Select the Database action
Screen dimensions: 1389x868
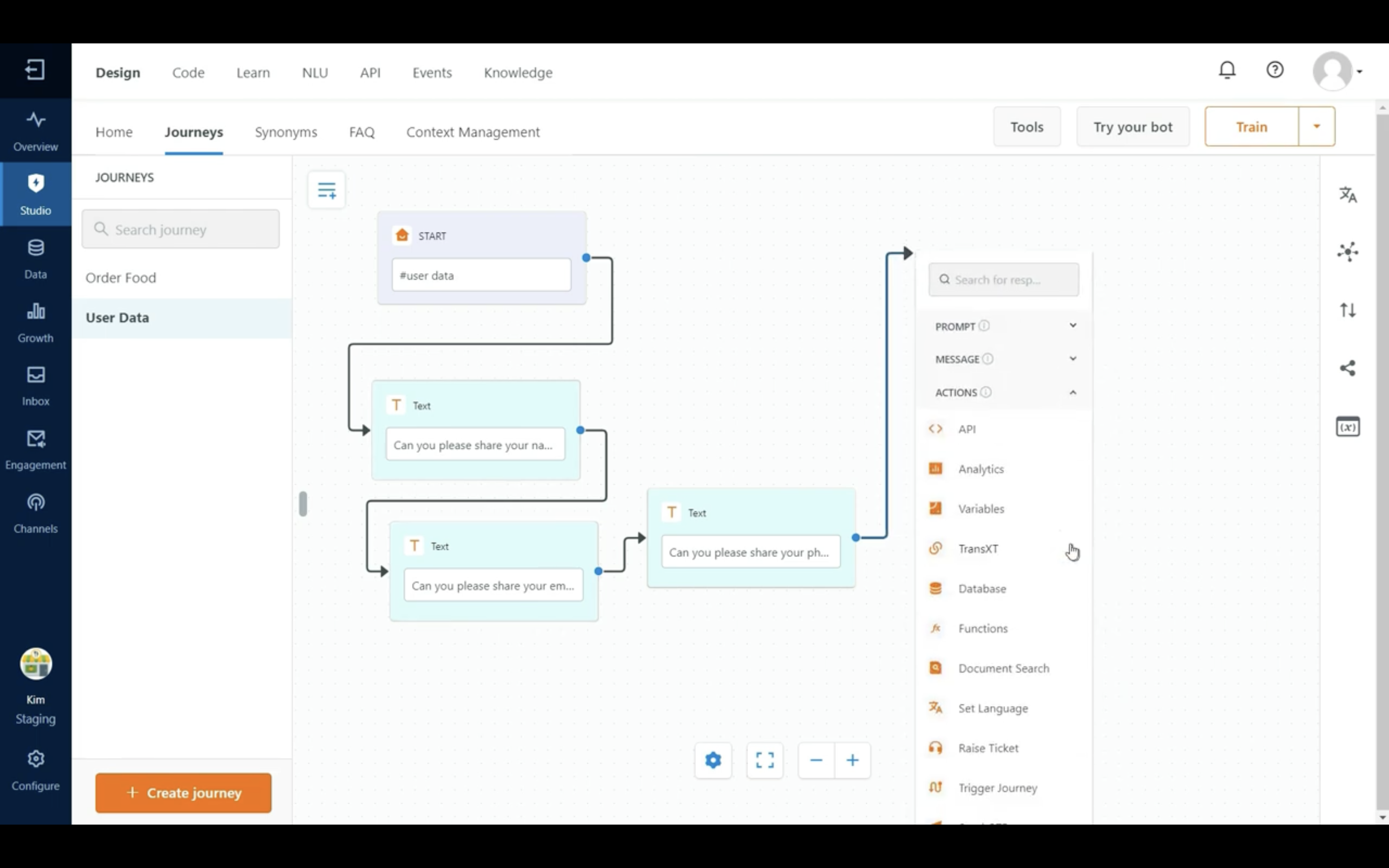(1003, 588)
